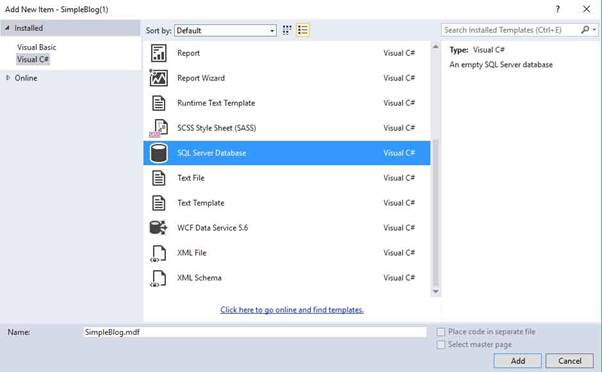The width and height of the screenshot is (602, 372).
Task: Select the XML File row text
Action: (x=192, y=253)
